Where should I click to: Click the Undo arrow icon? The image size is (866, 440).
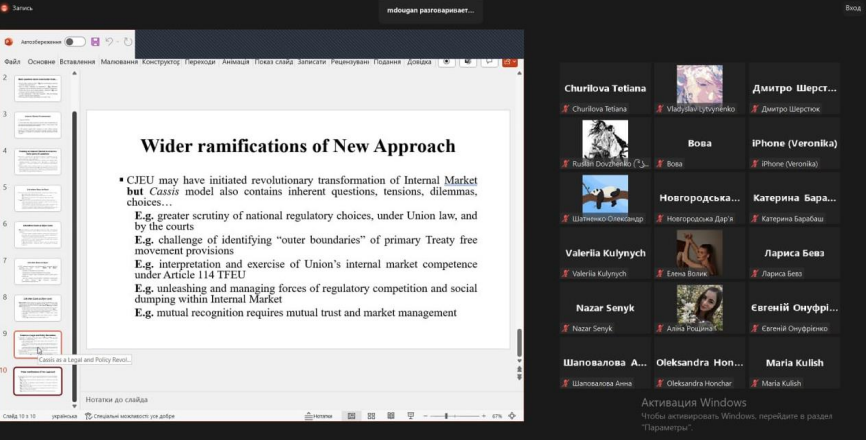pos(109,42)
